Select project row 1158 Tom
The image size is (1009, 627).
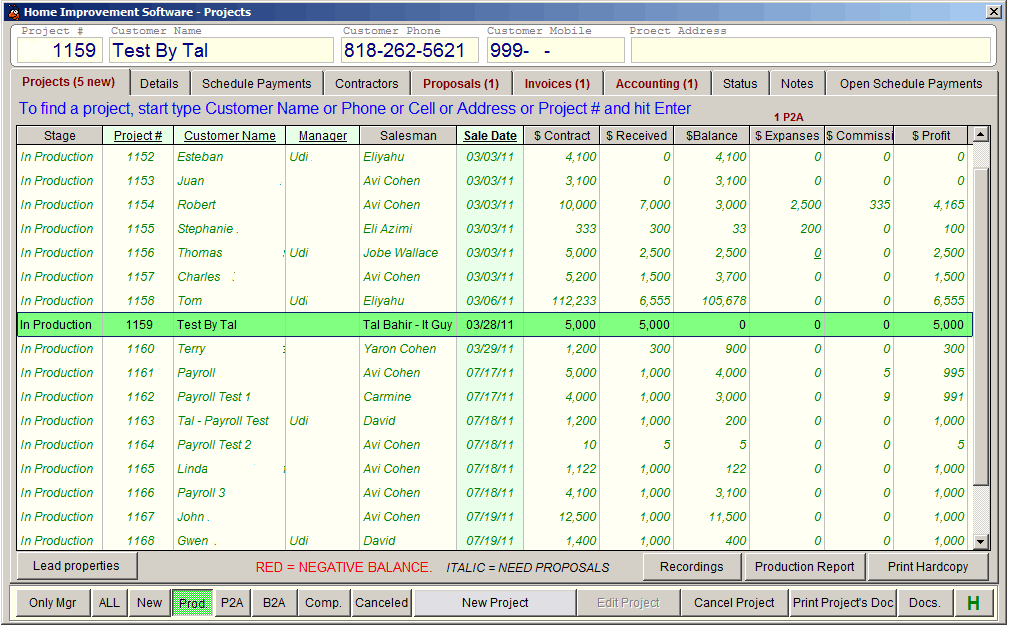(494, 301)
